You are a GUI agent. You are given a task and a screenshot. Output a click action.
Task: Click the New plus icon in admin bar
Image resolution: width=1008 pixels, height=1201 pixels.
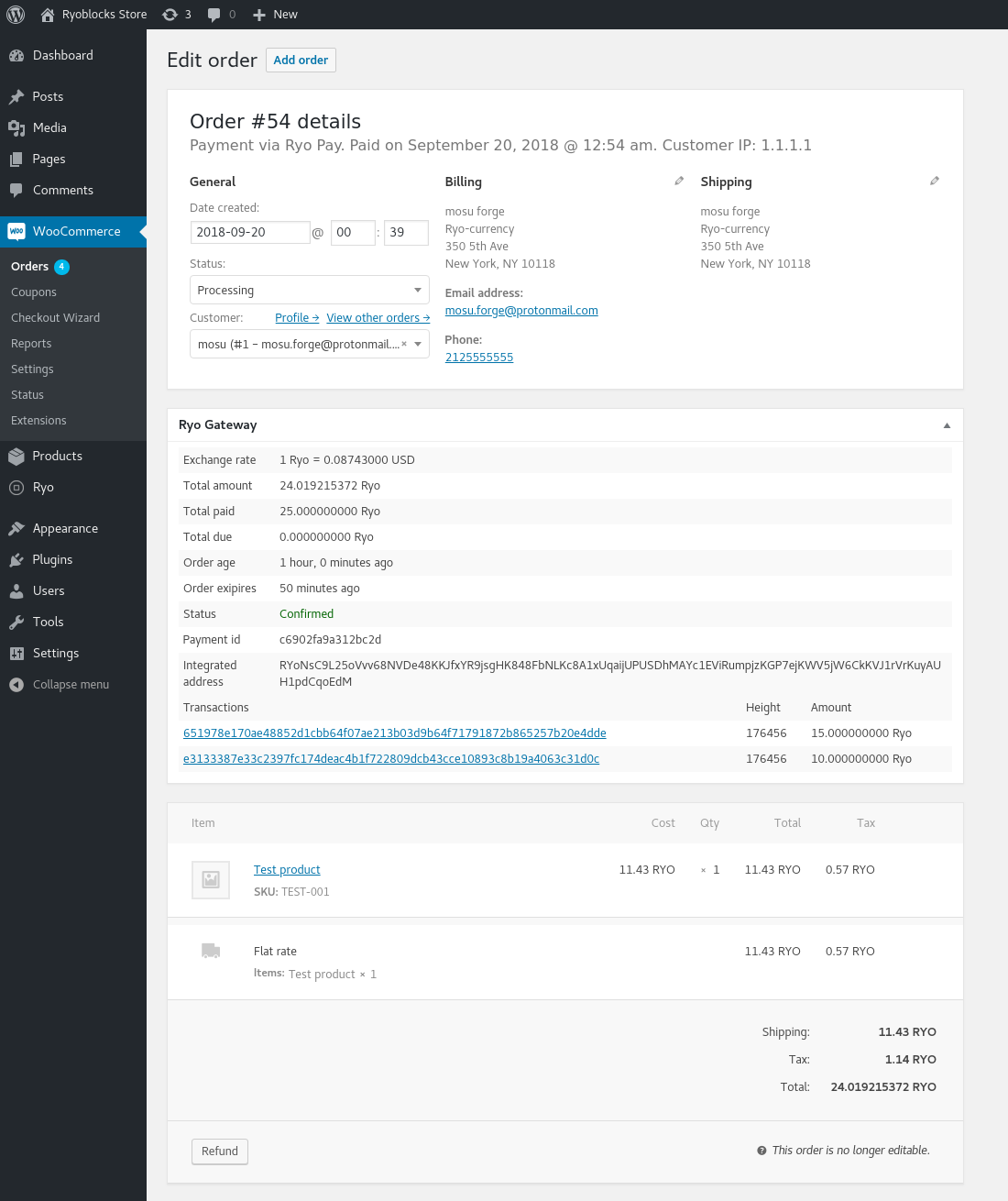click(259, 15)
